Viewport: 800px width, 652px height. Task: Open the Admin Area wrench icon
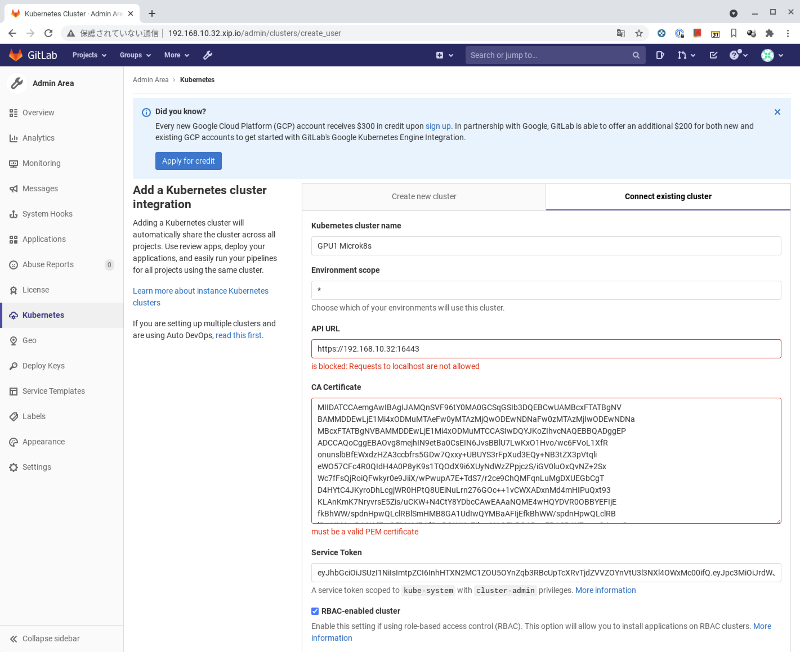[207, 55]
